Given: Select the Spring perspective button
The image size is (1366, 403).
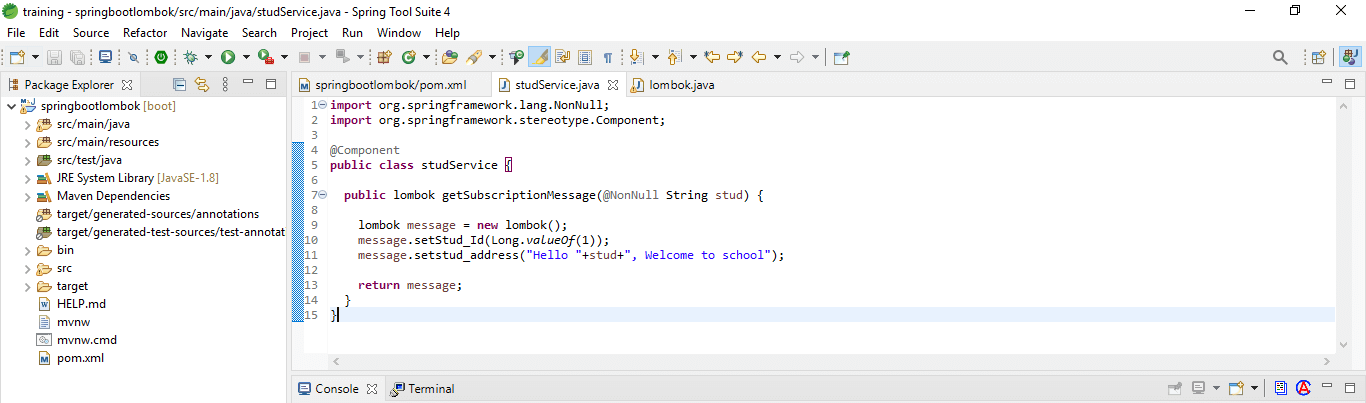Looking at the screenshot, I should click(1349, 57).
